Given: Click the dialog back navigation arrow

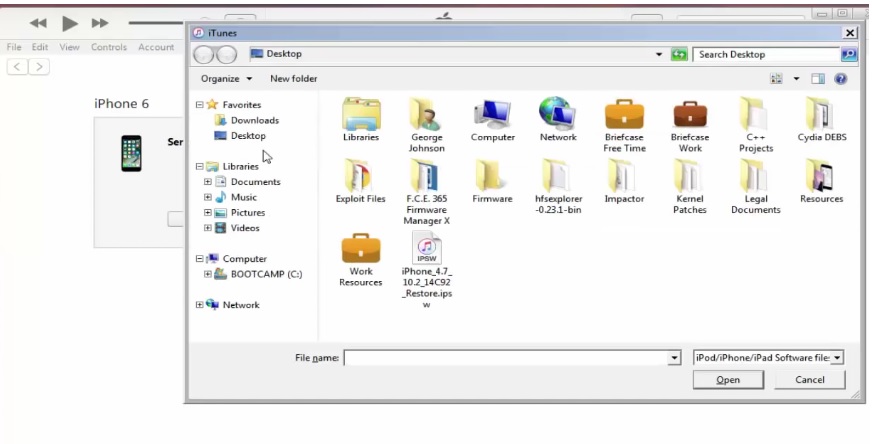Looking at the screenshot, I should point(204,55).
